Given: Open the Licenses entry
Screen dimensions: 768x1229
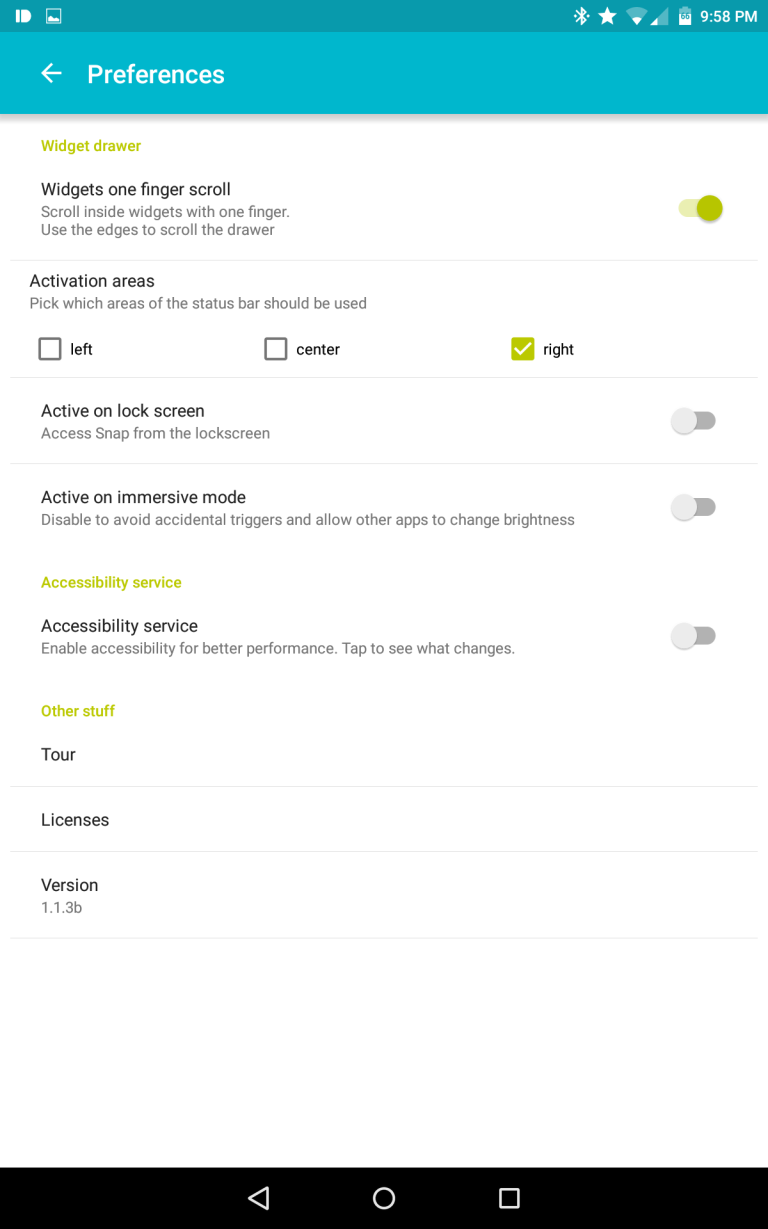Looking at the screenshot, I should pos(384,820).
